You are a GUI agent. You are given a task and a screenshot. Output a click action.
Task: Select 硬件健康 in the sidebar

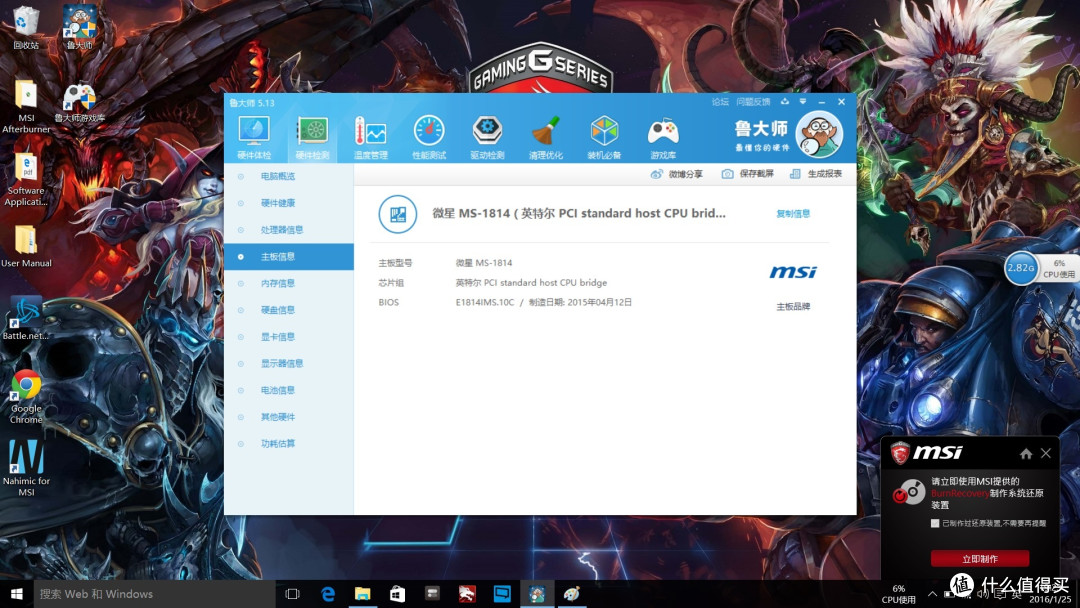(289, 203)
